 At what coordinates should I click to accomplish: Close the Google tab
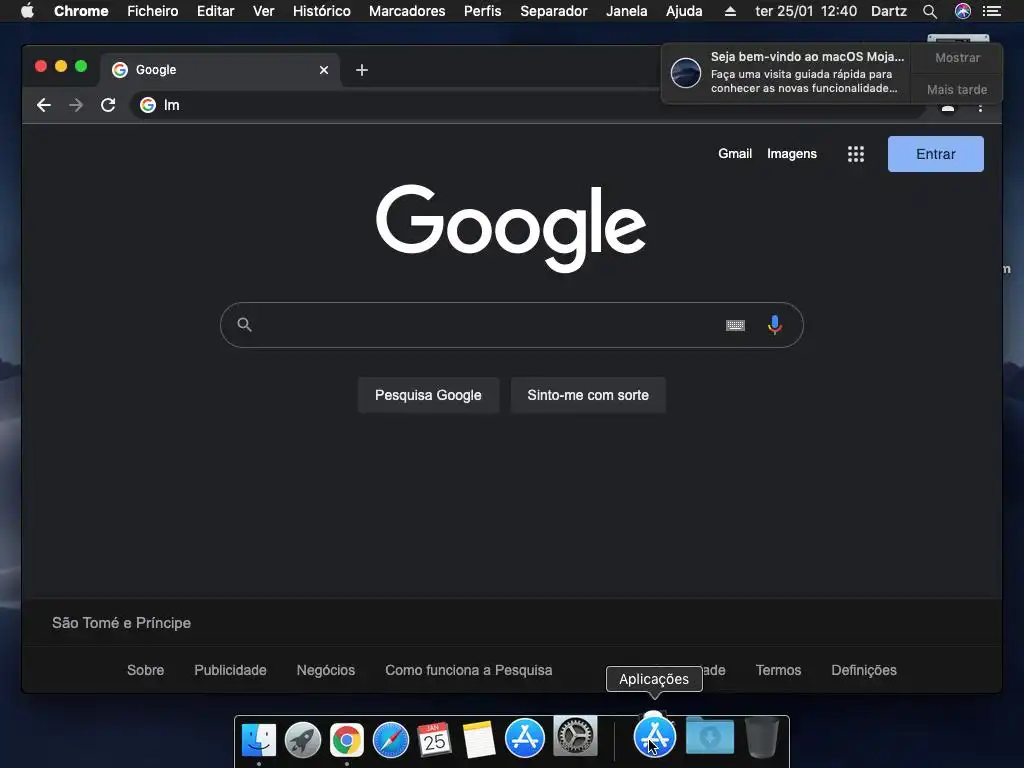click(x=324, y=70)
